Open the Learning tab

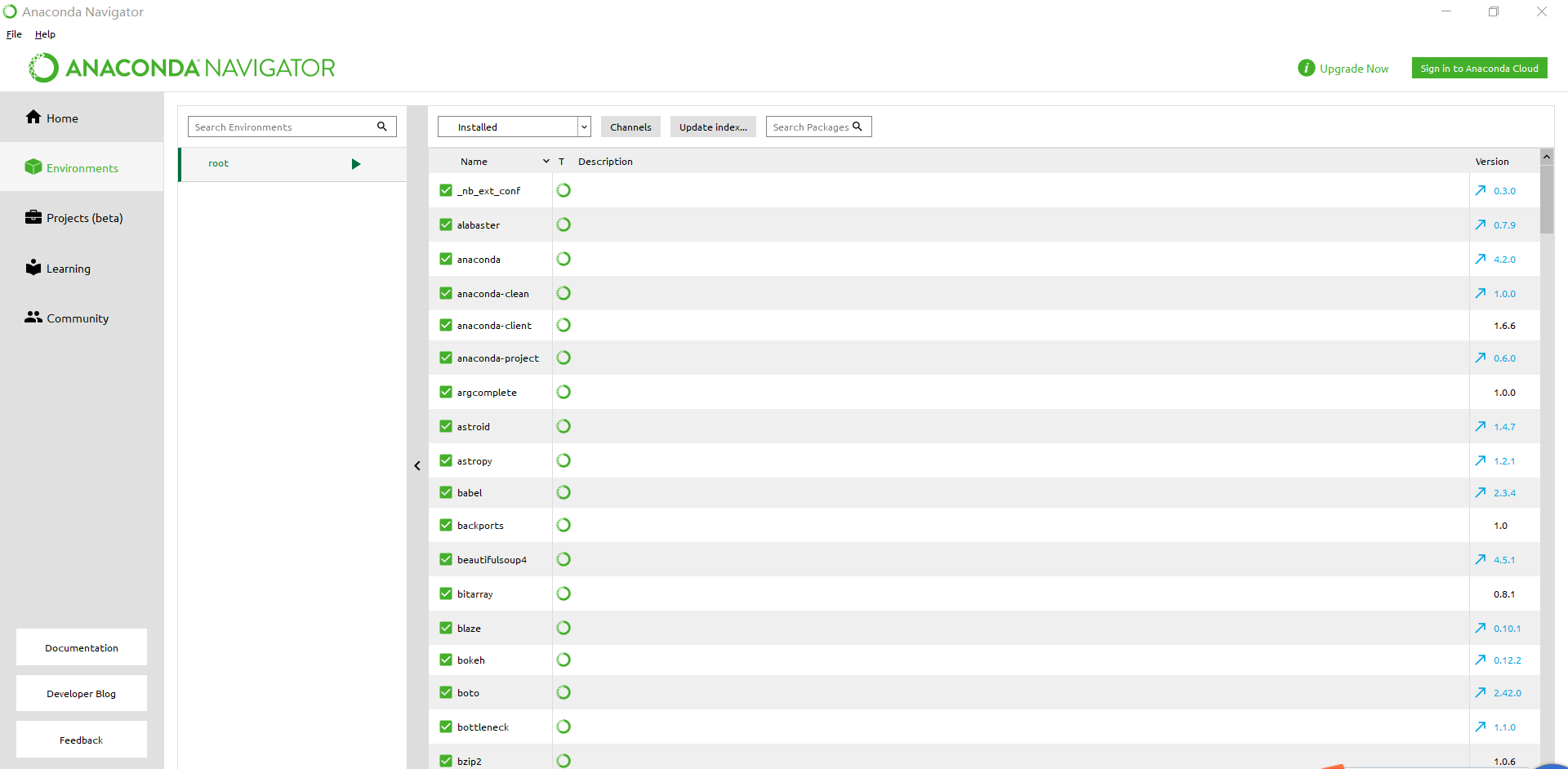pos(82,269)
